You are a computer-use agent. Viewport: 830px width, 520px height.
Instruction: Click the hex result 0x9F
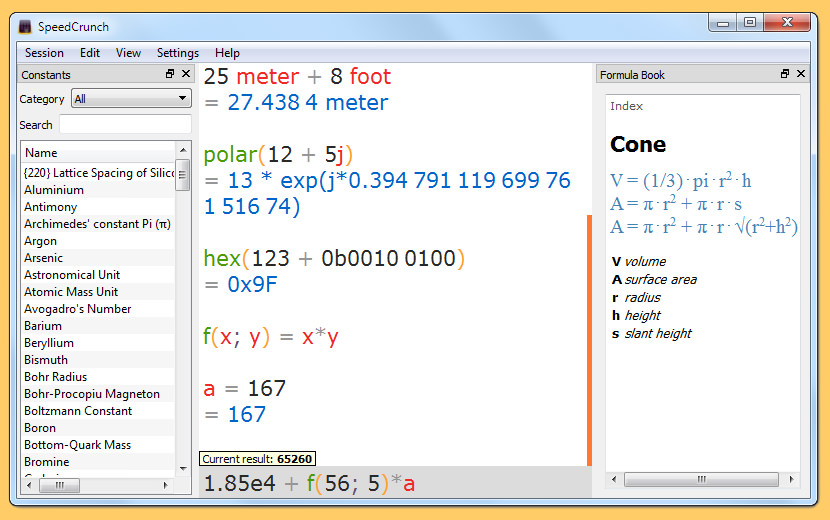[252, 284]
